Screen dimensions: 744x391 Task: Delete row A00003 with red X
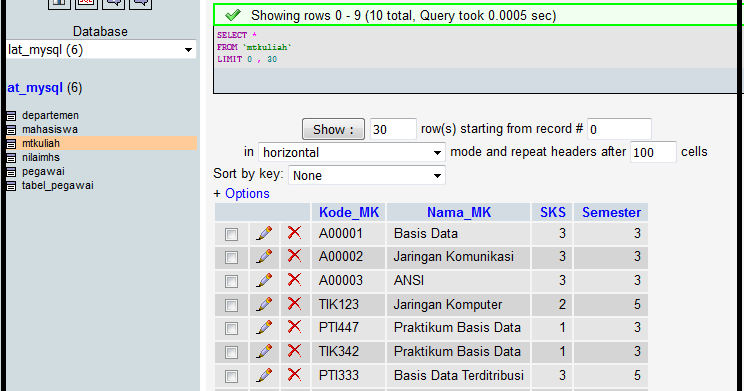pyautogui.click(x=294, y=279)
